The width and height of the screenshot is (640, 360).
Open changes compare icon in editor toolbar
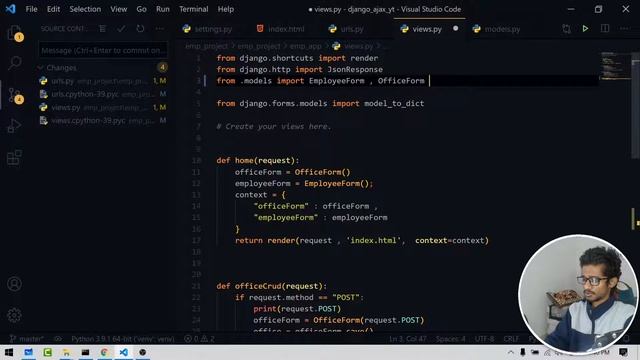(x=566, y=29)
